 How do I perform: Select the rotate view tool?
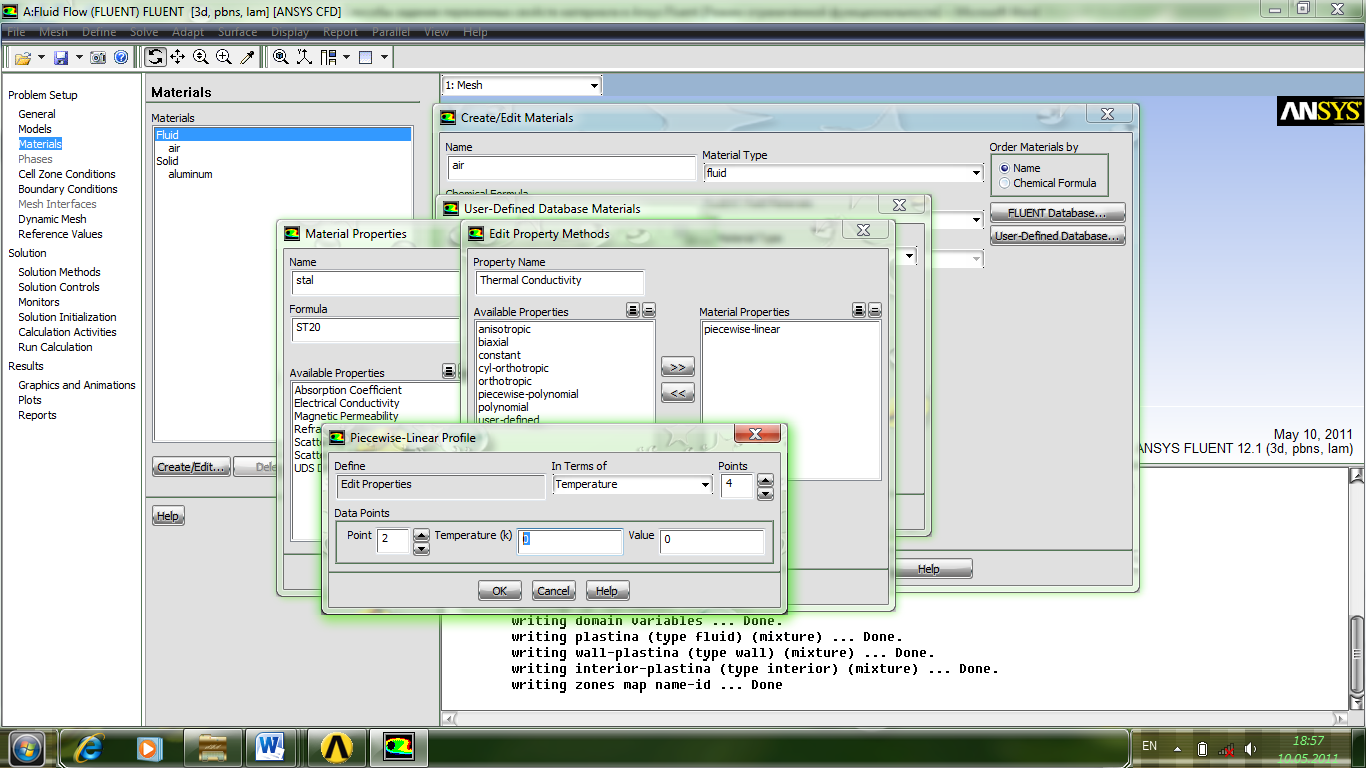pos(155,58)
